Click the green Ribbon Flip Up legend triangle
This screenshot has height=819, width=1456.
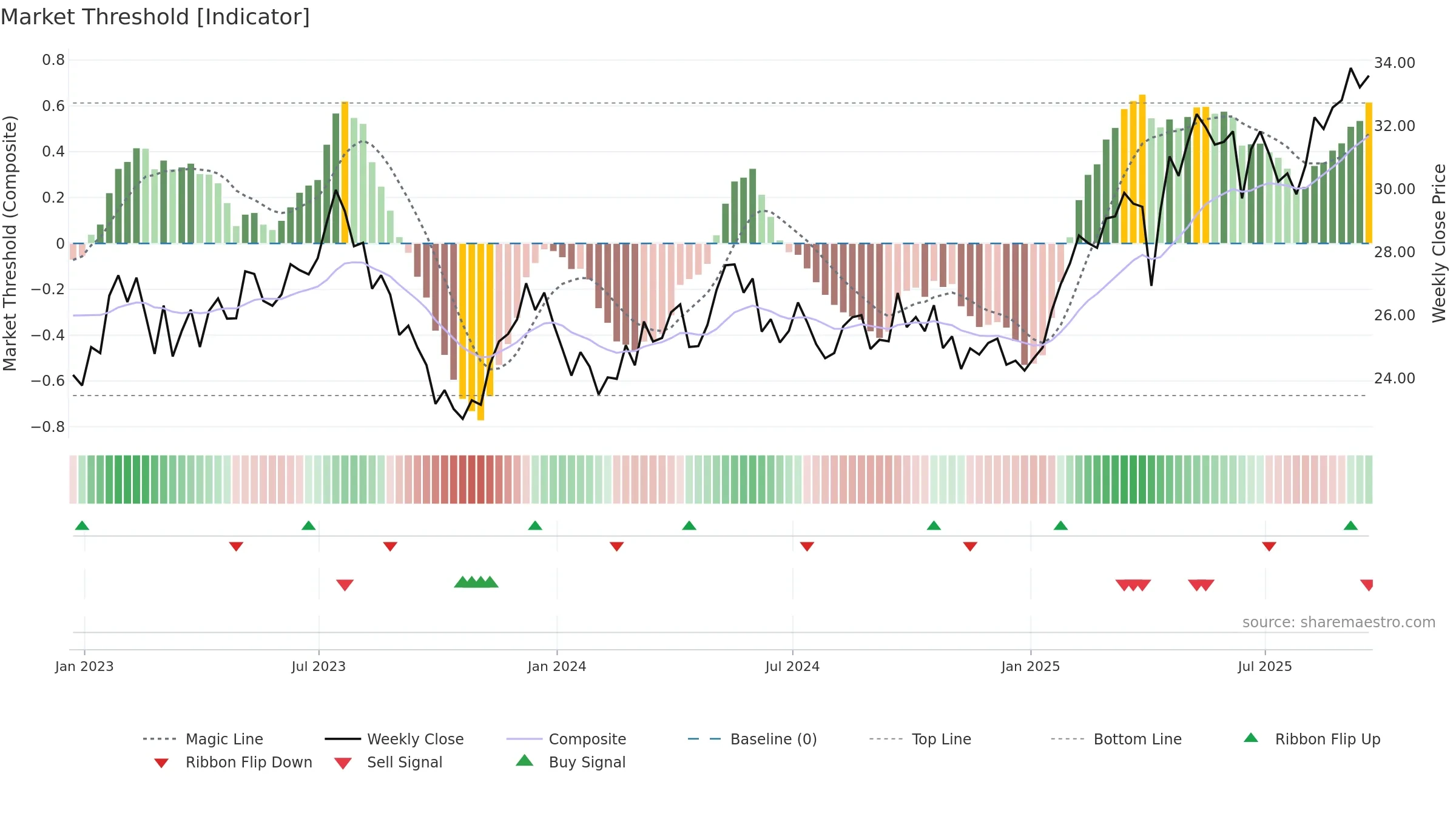pos(1251,738)
